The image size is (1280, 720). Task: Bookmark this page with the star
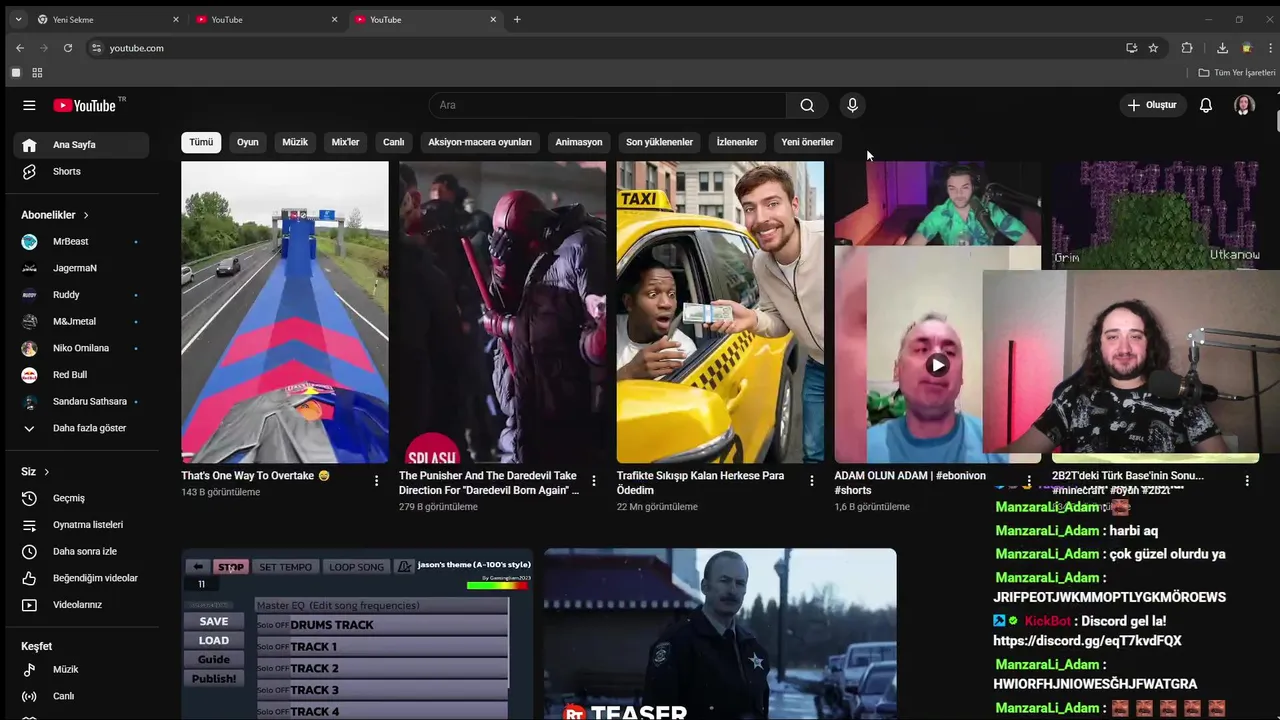(1153, 48)
